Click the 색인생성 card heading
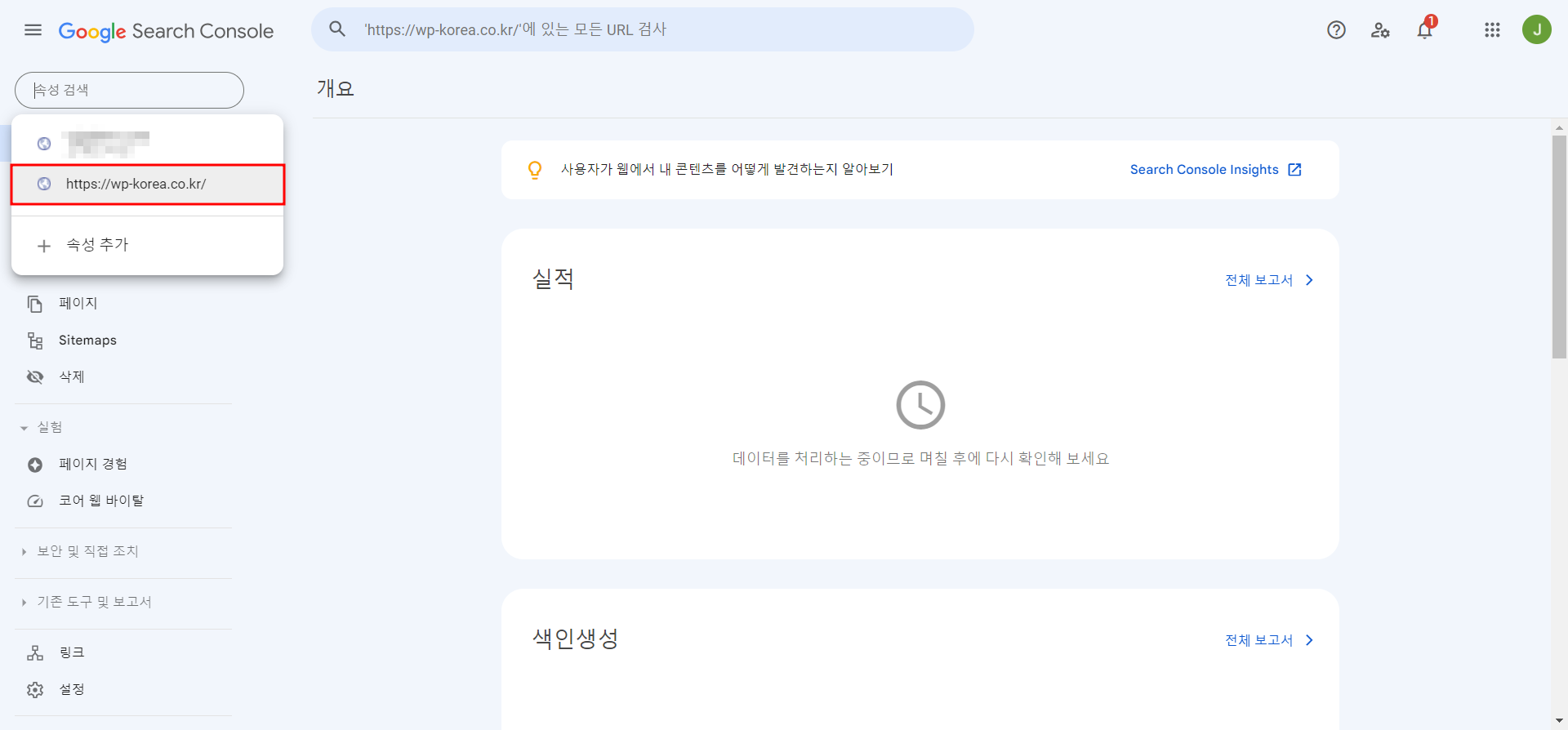Image resolution: width=1568 pixels, height=730 pixels. tap(575, 639)
